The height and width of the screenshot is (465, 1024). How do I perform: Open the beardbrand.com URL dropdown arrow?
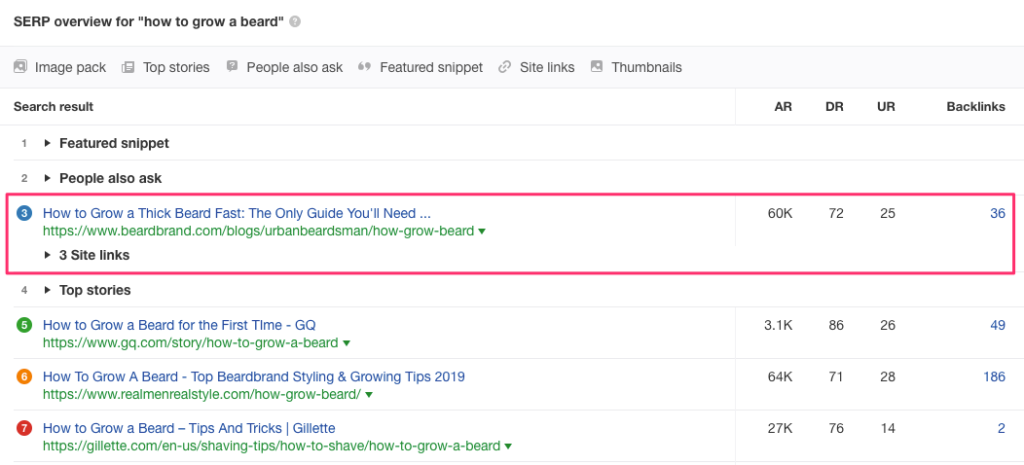(482, 231)
